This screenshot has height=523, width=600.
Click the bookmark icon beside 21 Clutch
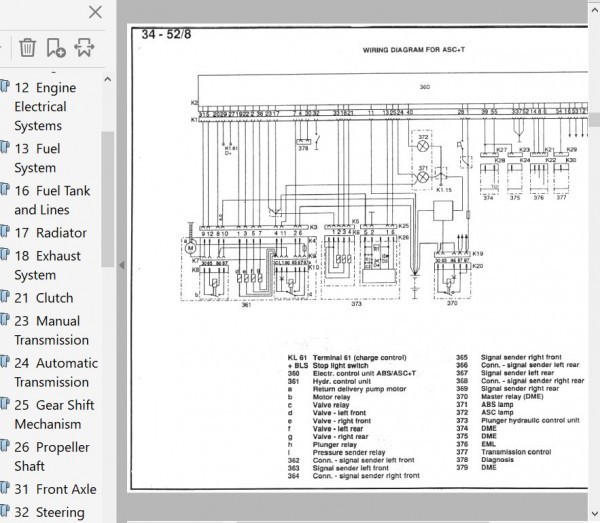tap(4, 297)
